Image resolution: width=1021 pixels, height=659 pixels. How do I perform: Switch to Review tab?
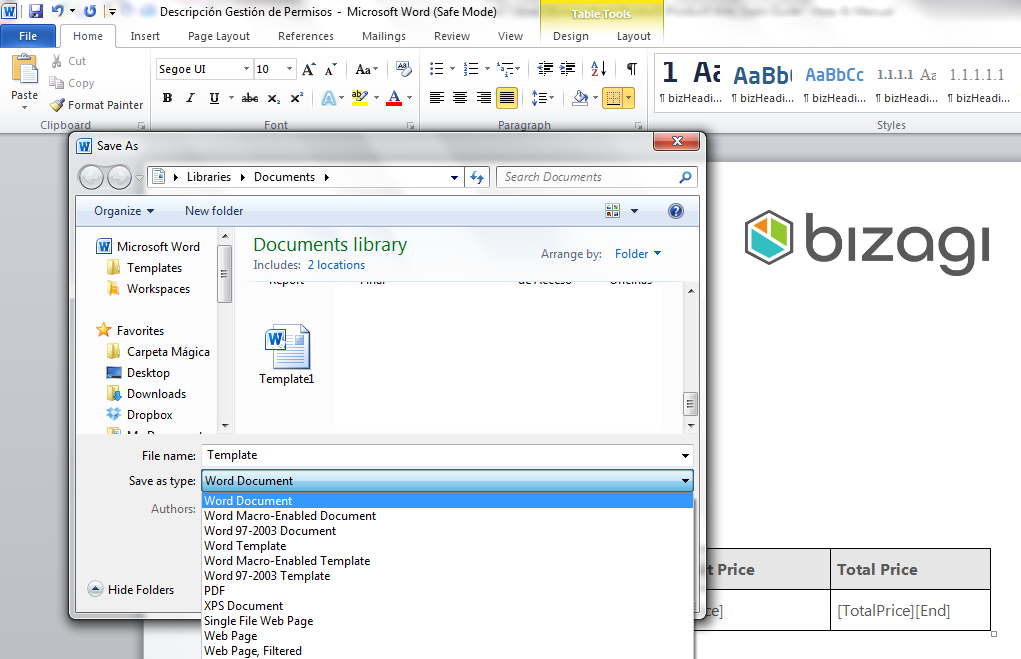(x=452, y=36)
